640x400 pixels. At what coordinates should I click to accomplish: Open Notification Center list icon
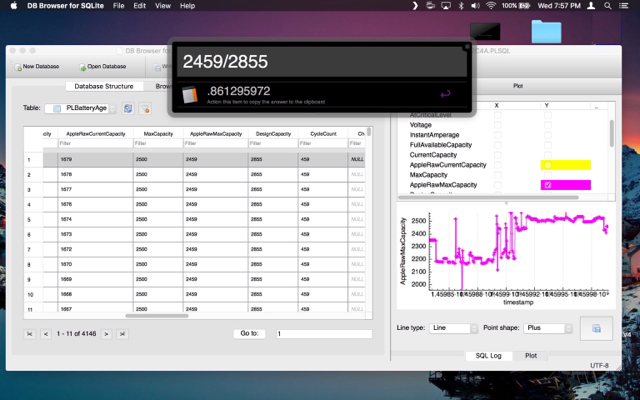pyautogui.click(x=624, y=6)
